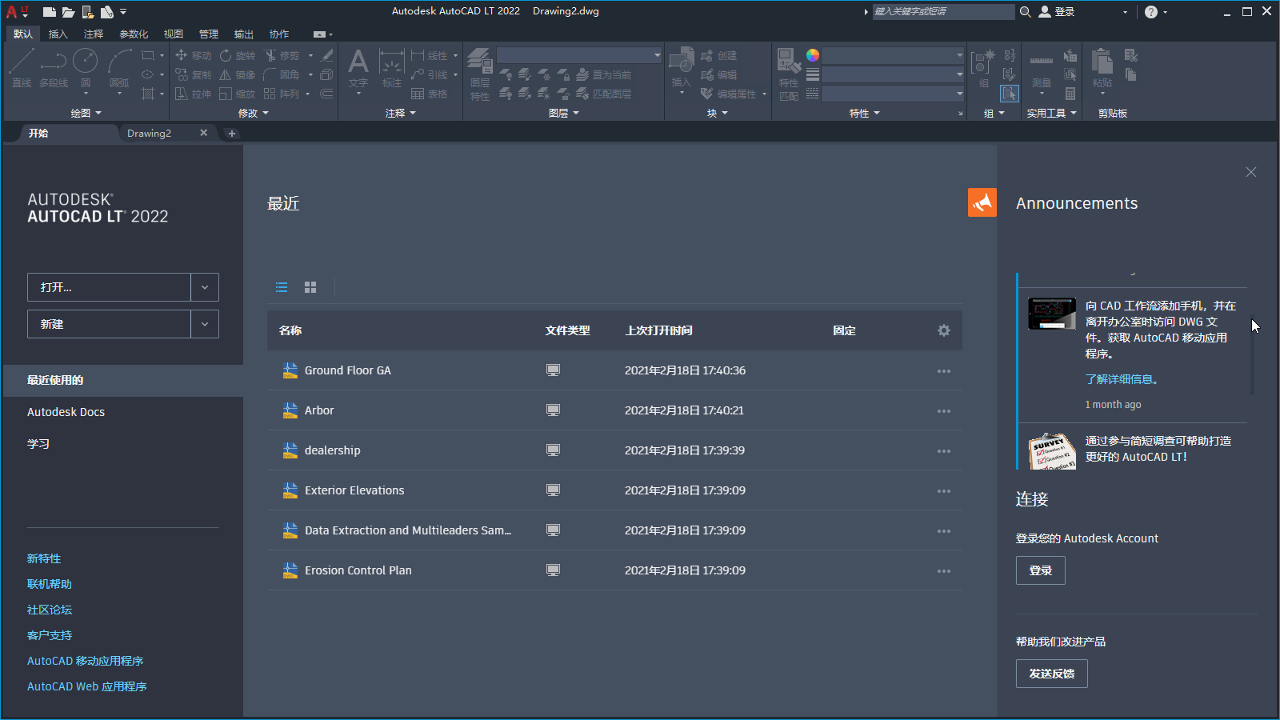Open the Output (输出) ribbon tab

pyautogui.click(x=243, y=34)
